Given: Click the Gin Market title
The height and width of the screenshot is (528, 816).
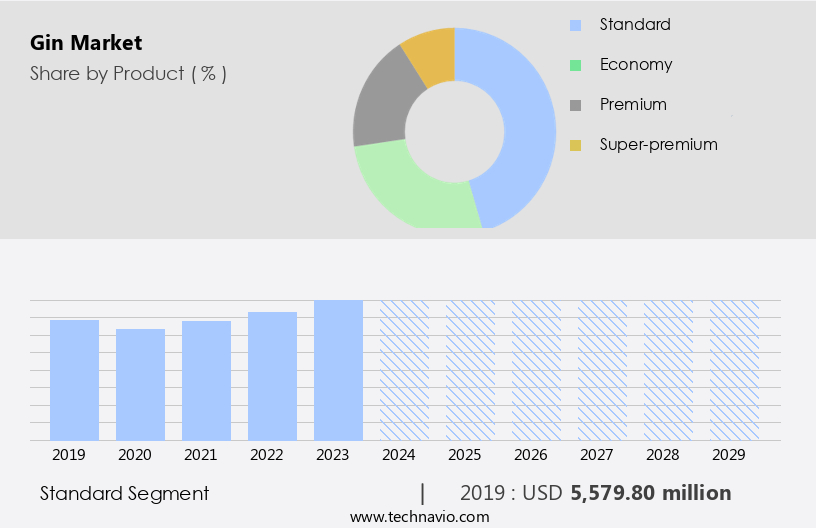Looking at the screenshot, I should pos(86,43).
